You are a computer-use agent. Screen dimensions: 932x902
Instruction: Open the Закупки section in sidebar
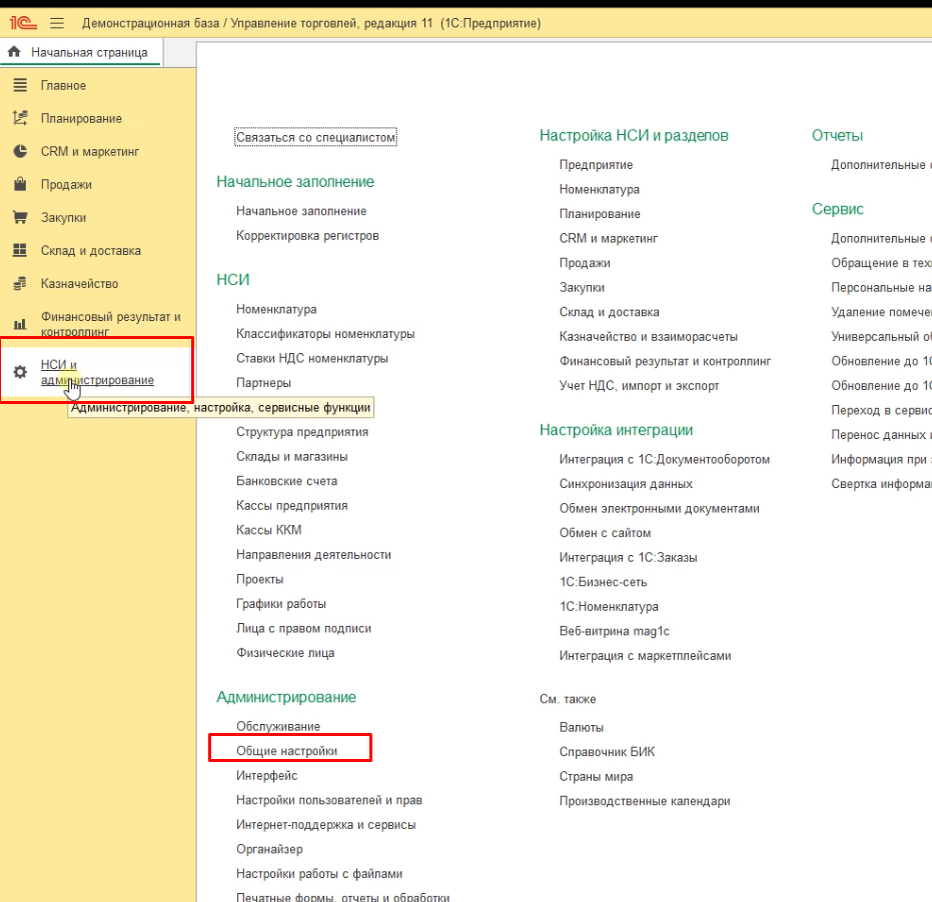click(63, 217)
